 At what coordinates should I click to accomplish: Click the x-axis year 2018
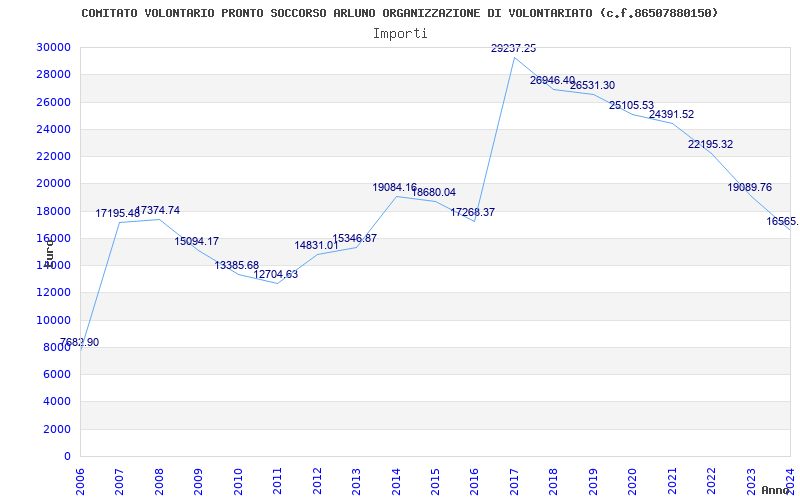tap(554, 481)
